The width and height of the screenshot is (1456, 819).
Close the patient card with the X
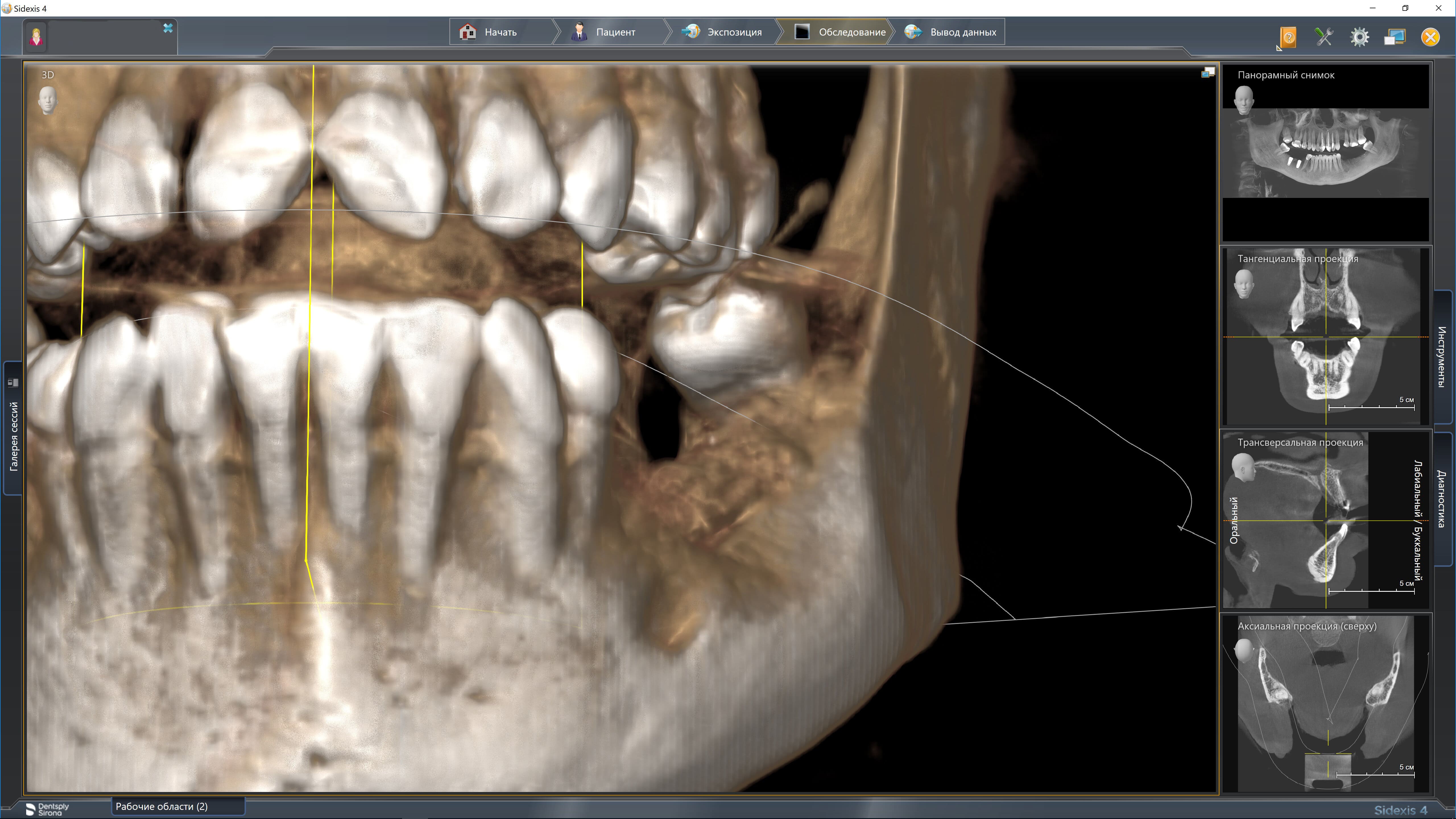click(x=168, y=28)
